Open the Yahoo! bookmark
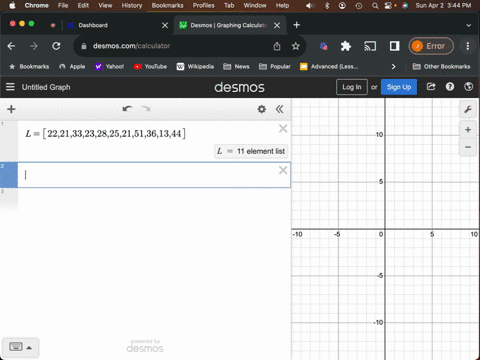 [109, 66]
